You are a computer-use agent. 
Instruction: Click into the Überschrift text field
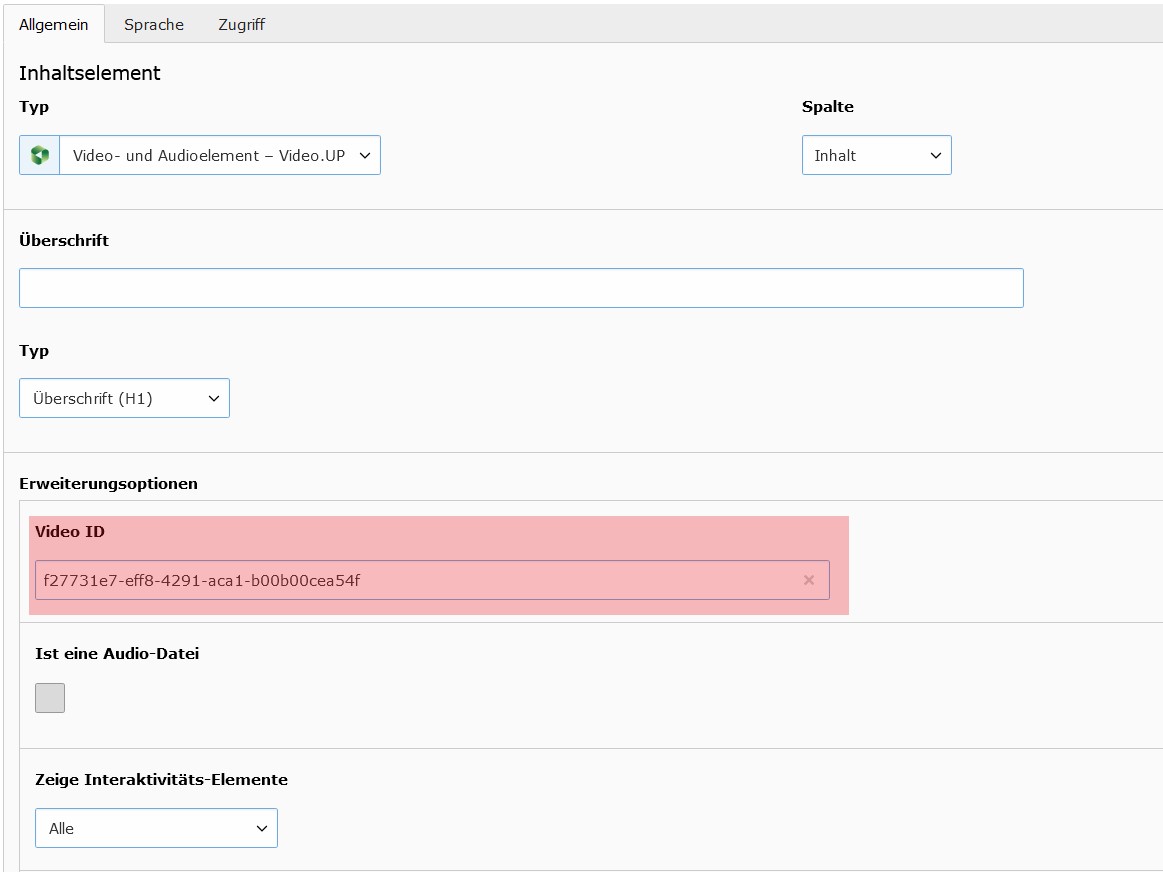520,288
